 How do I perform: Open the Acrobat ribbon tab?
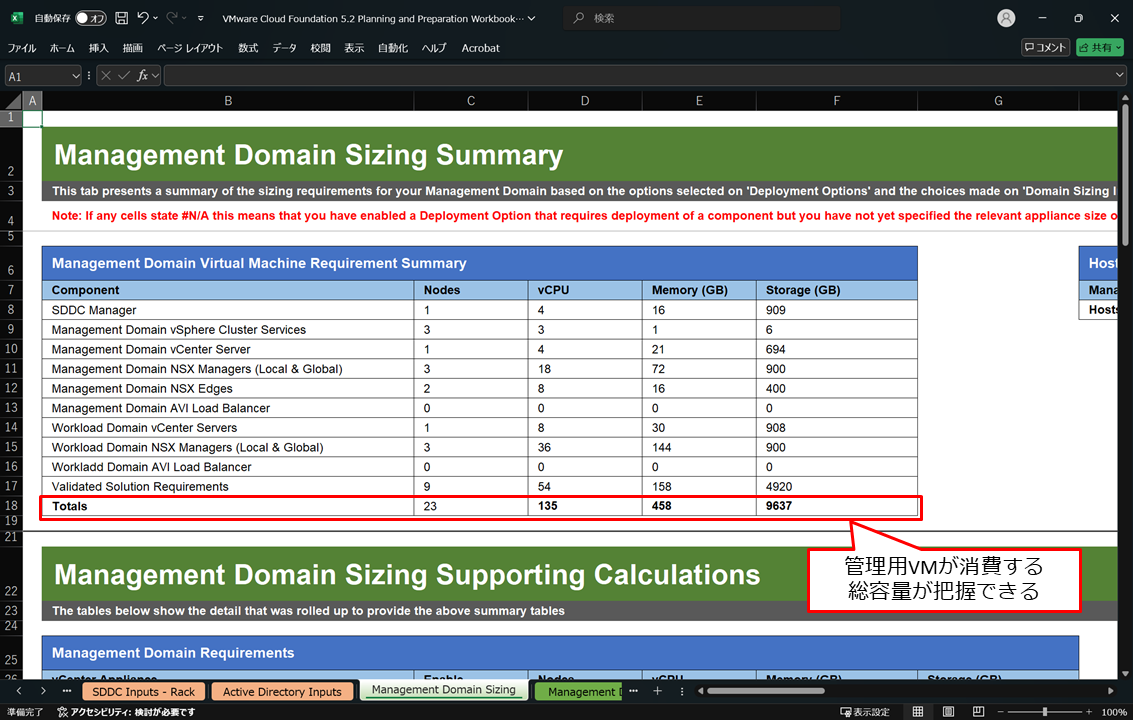coord(481,48)
